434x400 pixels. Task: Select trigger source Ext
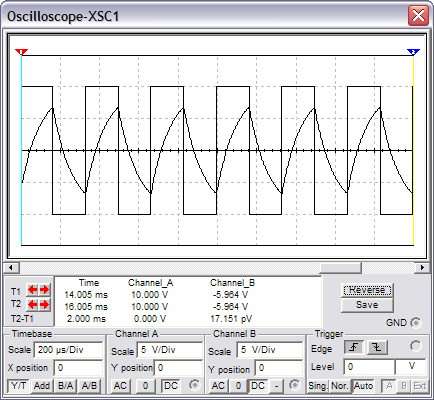pyautogui.click(x=420, y=386)
